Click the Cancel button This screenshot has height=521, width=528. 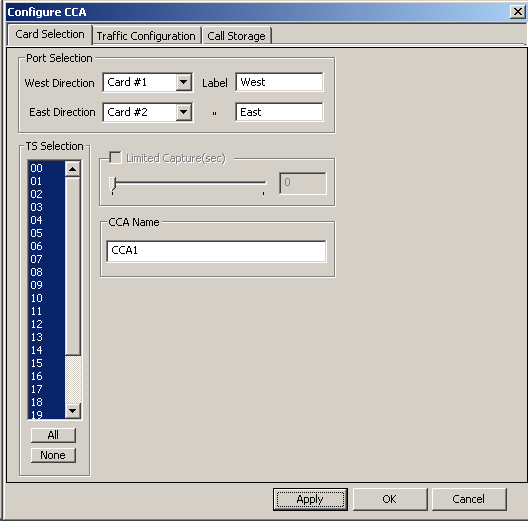[x=469, y=499]
